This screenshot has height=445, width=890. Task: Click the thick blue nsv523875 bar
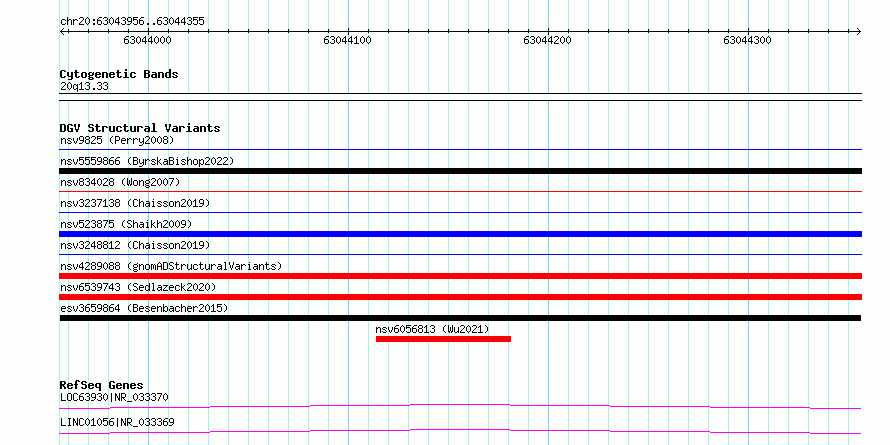click(x=461, y=234)
